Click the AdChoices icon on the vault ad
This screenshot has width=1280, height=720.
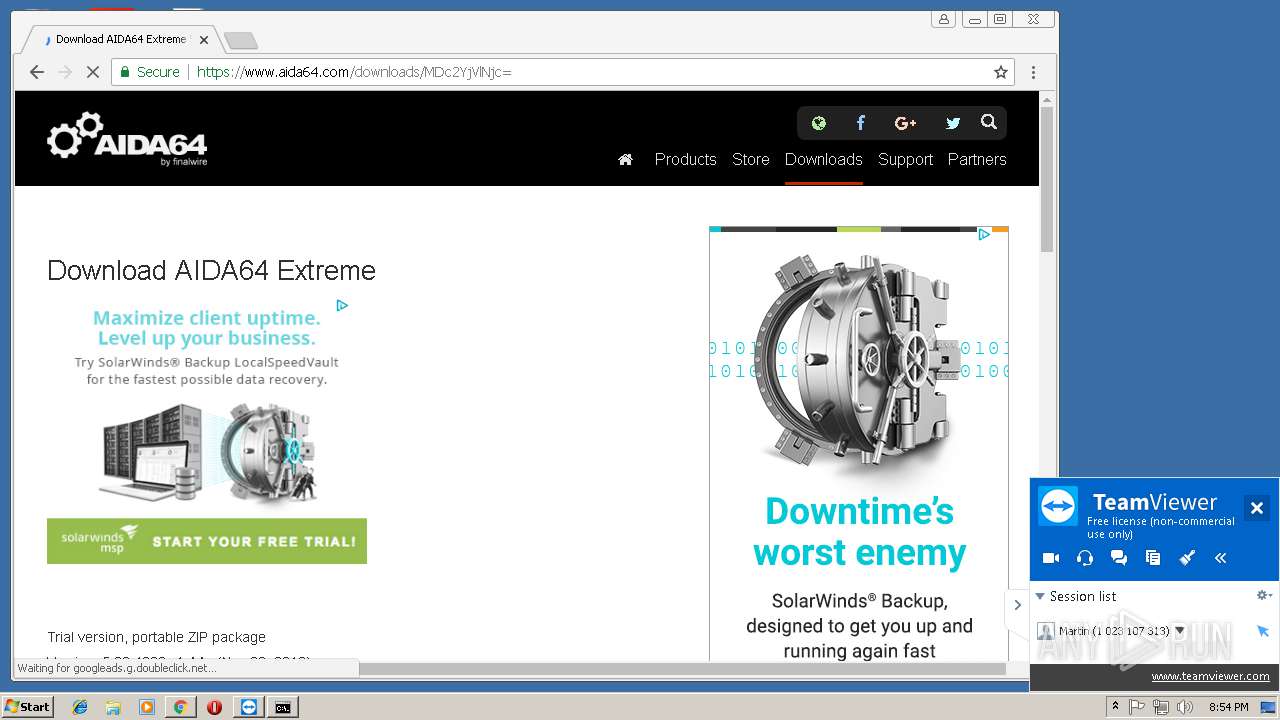[x=984, y=235]
